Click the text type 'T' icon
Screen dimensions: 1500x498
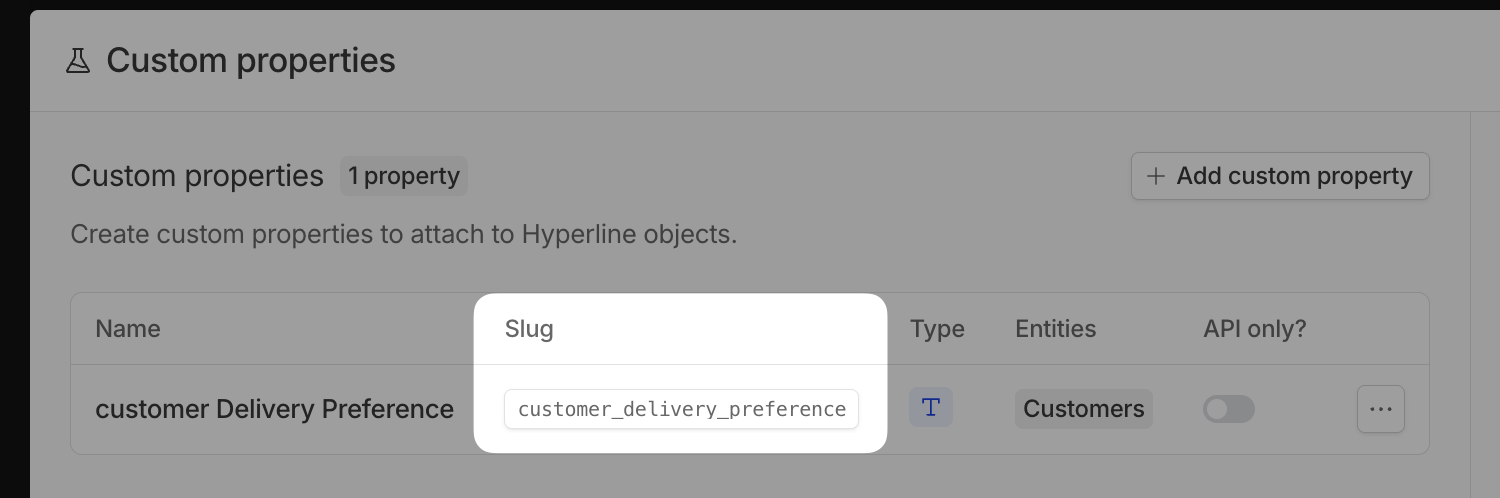click(x=931, y=408)
